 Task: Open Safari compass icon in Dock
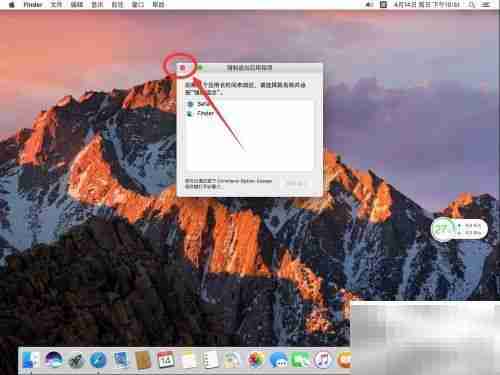[x=98, y=360]
